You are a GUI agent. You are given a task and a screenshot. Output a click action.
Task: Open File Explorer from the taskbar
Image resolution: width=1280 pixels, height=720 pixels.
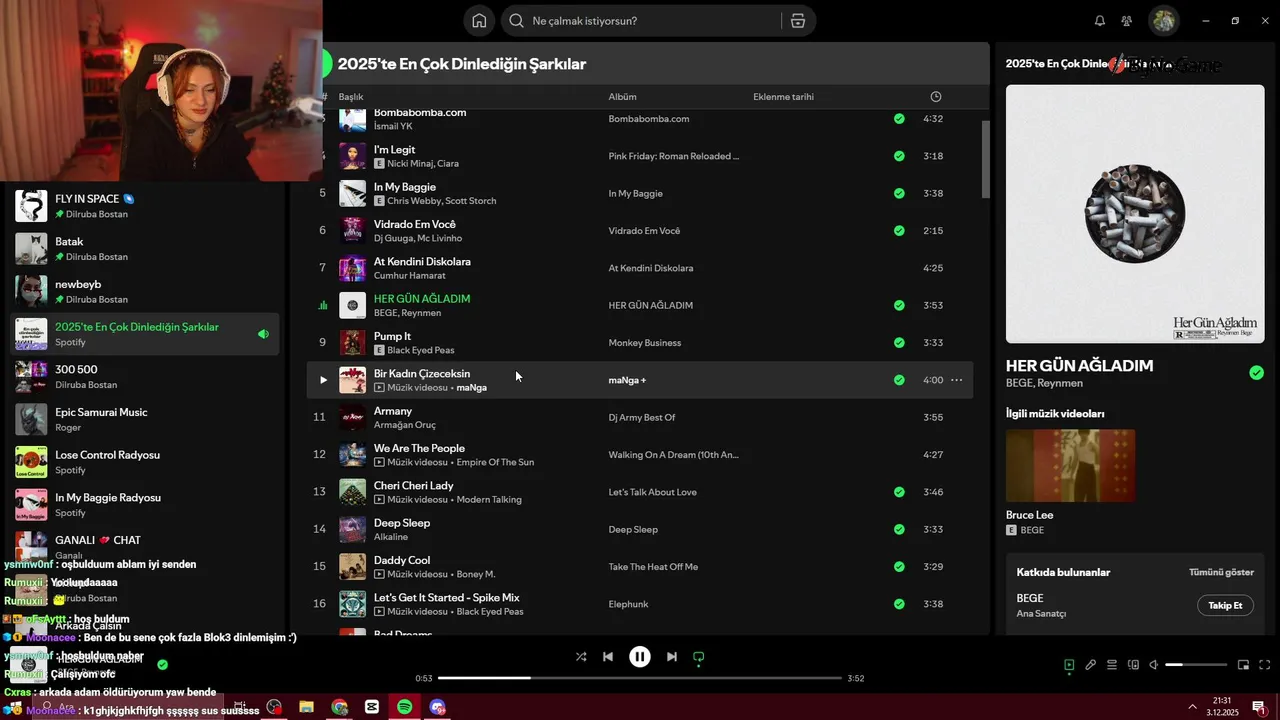tap(307, 707)
